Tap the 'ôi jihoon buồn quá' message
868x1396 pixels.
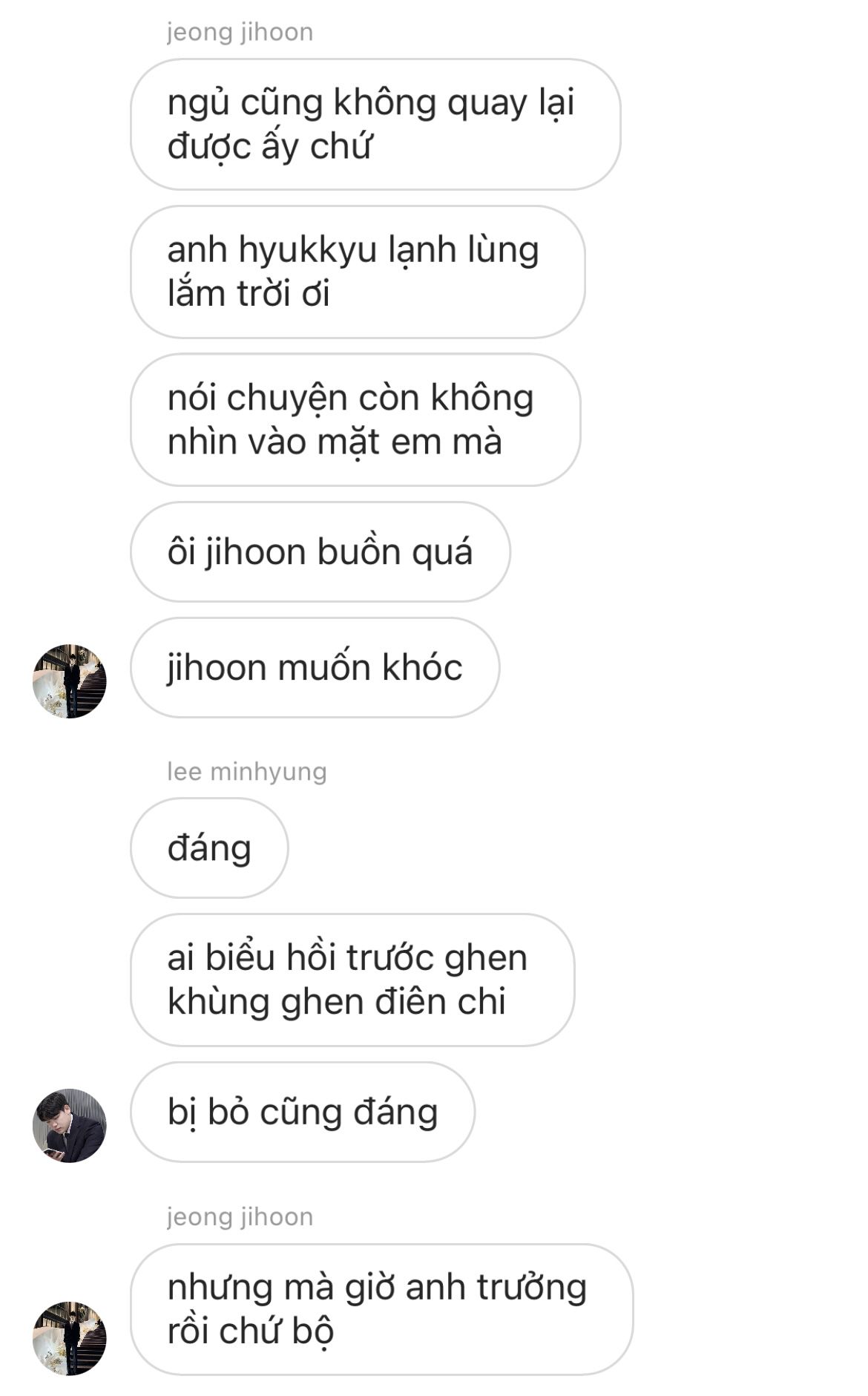(x=320, y=551)
